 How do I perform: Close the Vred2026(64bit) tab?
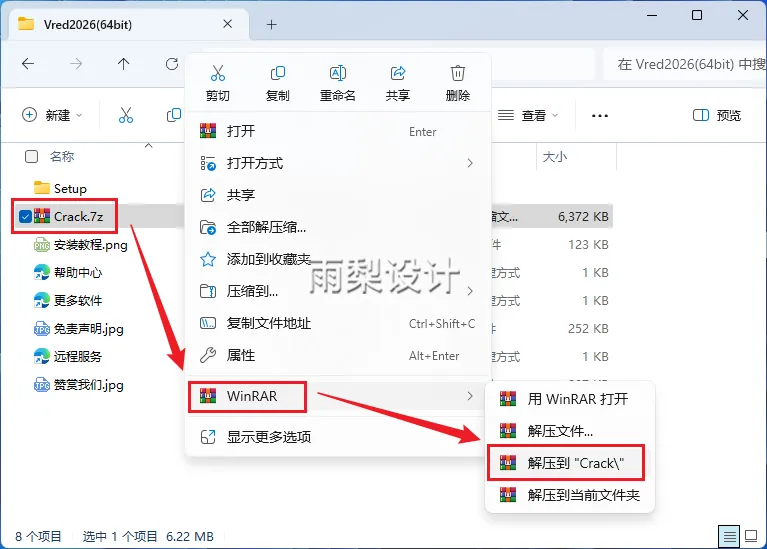[x=227, y=24]
